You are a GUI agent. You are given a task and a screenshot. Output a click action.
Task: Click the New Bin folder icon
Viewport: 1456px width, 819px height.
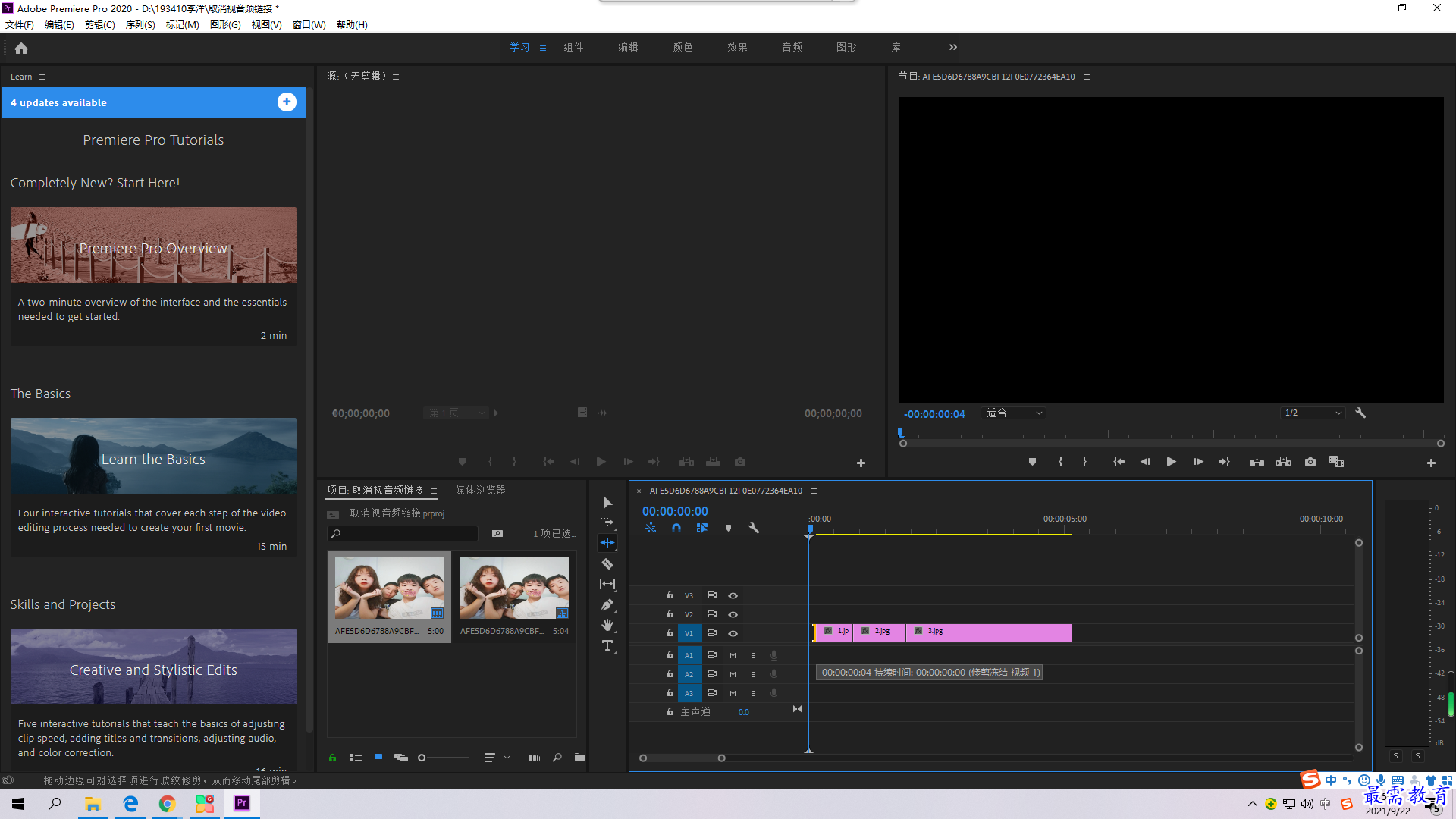click(579, 758)
